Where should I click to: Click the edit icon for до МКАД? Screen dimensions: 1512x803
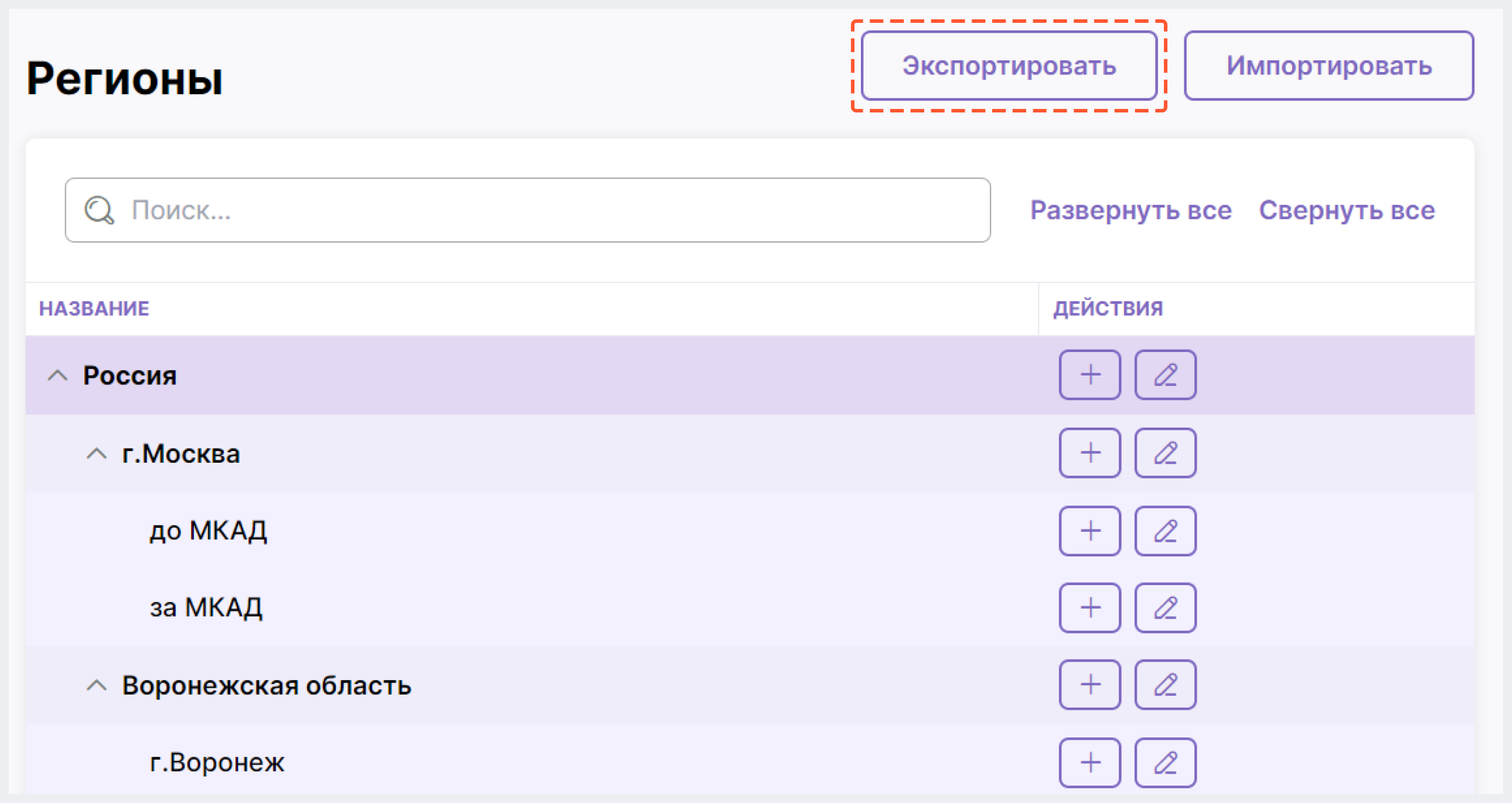[1162, 530]
